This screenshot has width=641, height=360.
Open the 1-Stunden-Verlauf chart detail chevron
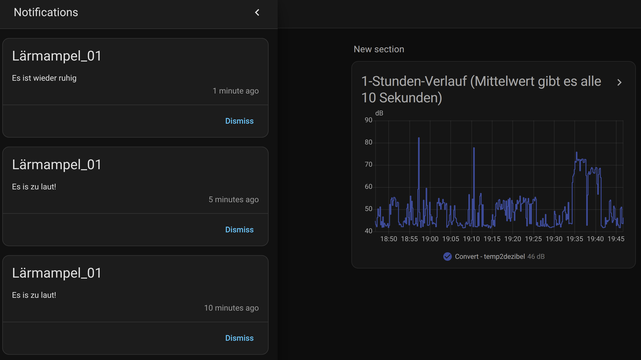pos(619,83)
